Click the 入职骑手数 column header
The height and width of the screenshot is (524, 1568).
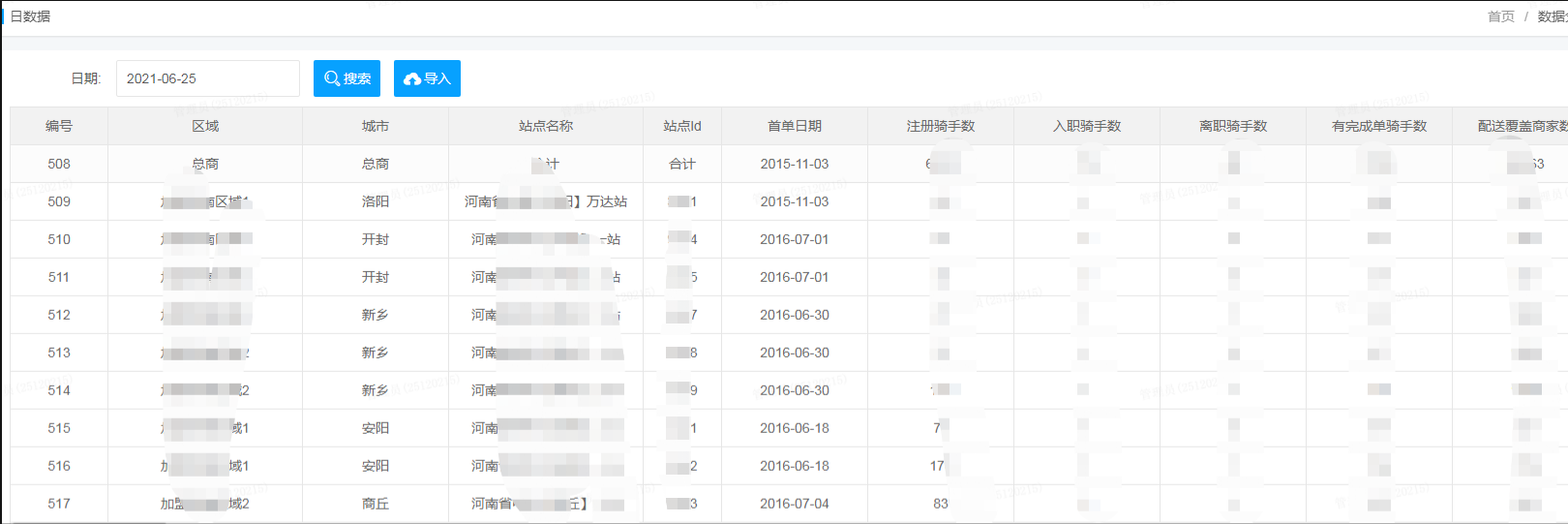pyautogui.click(x=1087, y=126)
